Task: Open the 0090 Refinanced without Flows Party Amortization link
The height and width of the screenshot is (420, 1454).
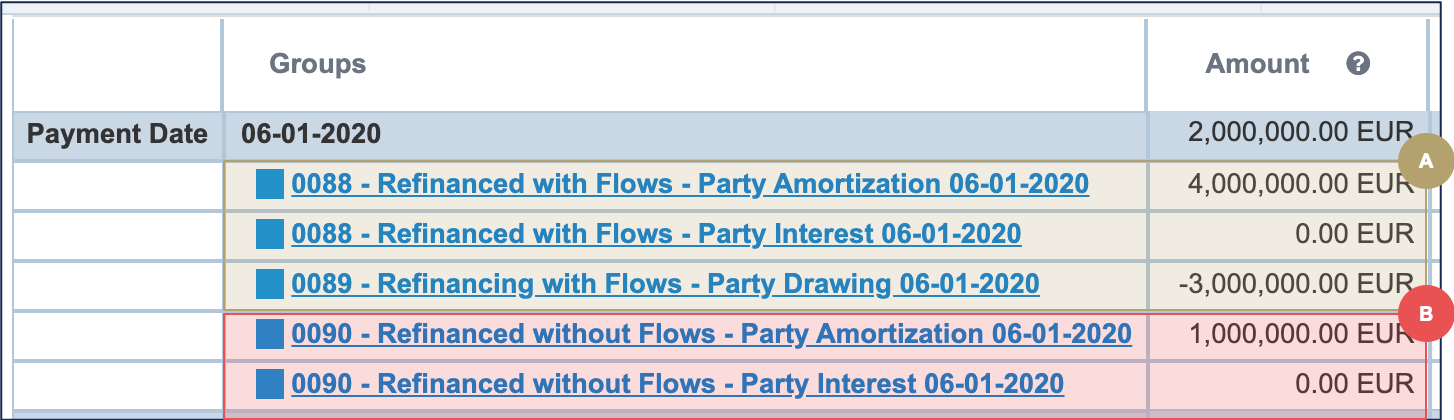Action: (711, 334)
